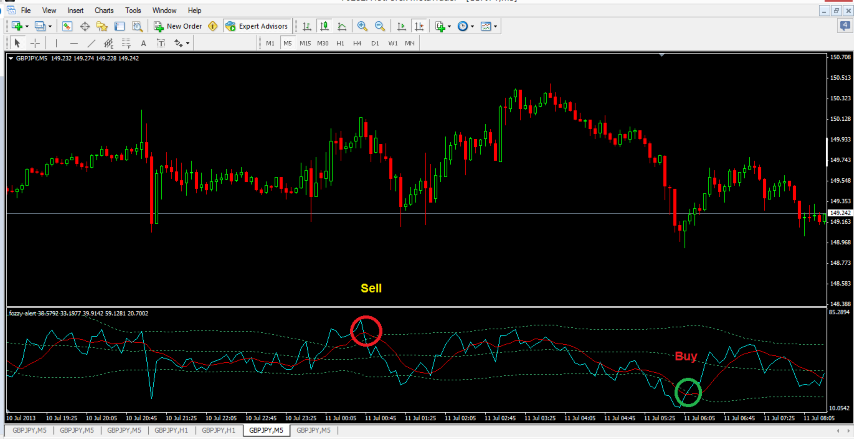Zoom out of the chart

380,26
